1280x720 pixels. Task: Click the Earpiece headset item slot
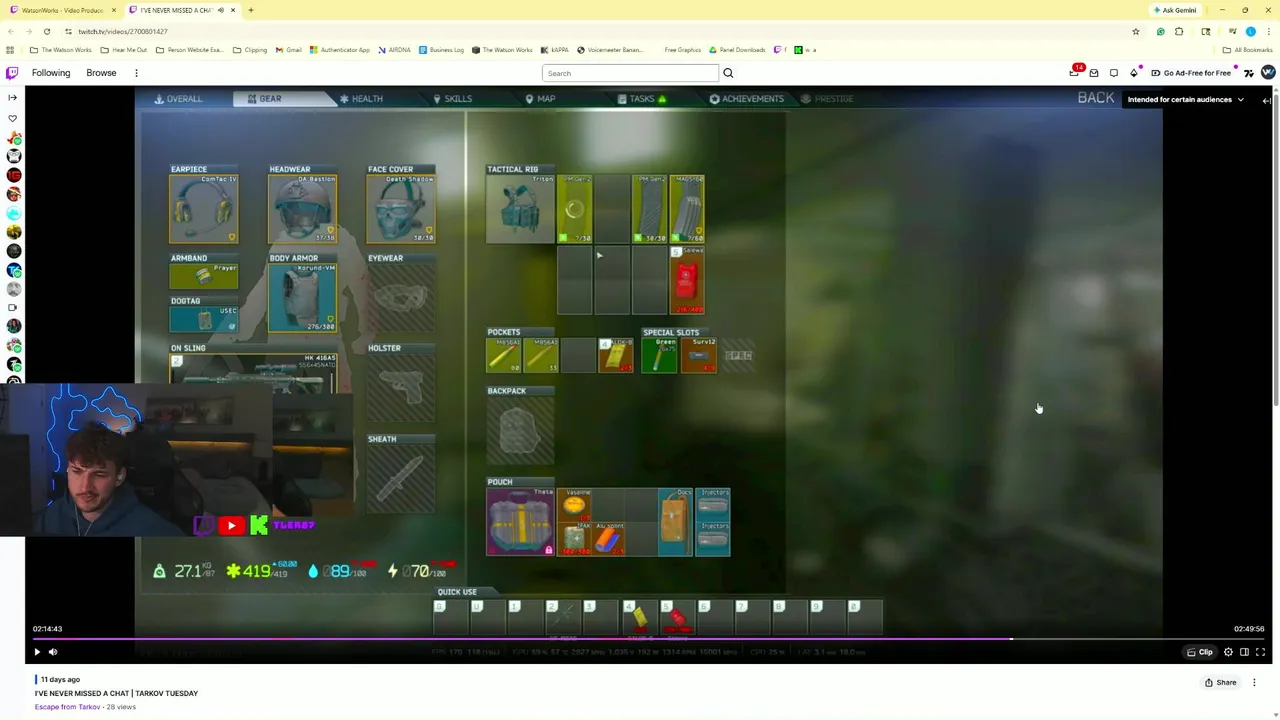click(204, 209)
